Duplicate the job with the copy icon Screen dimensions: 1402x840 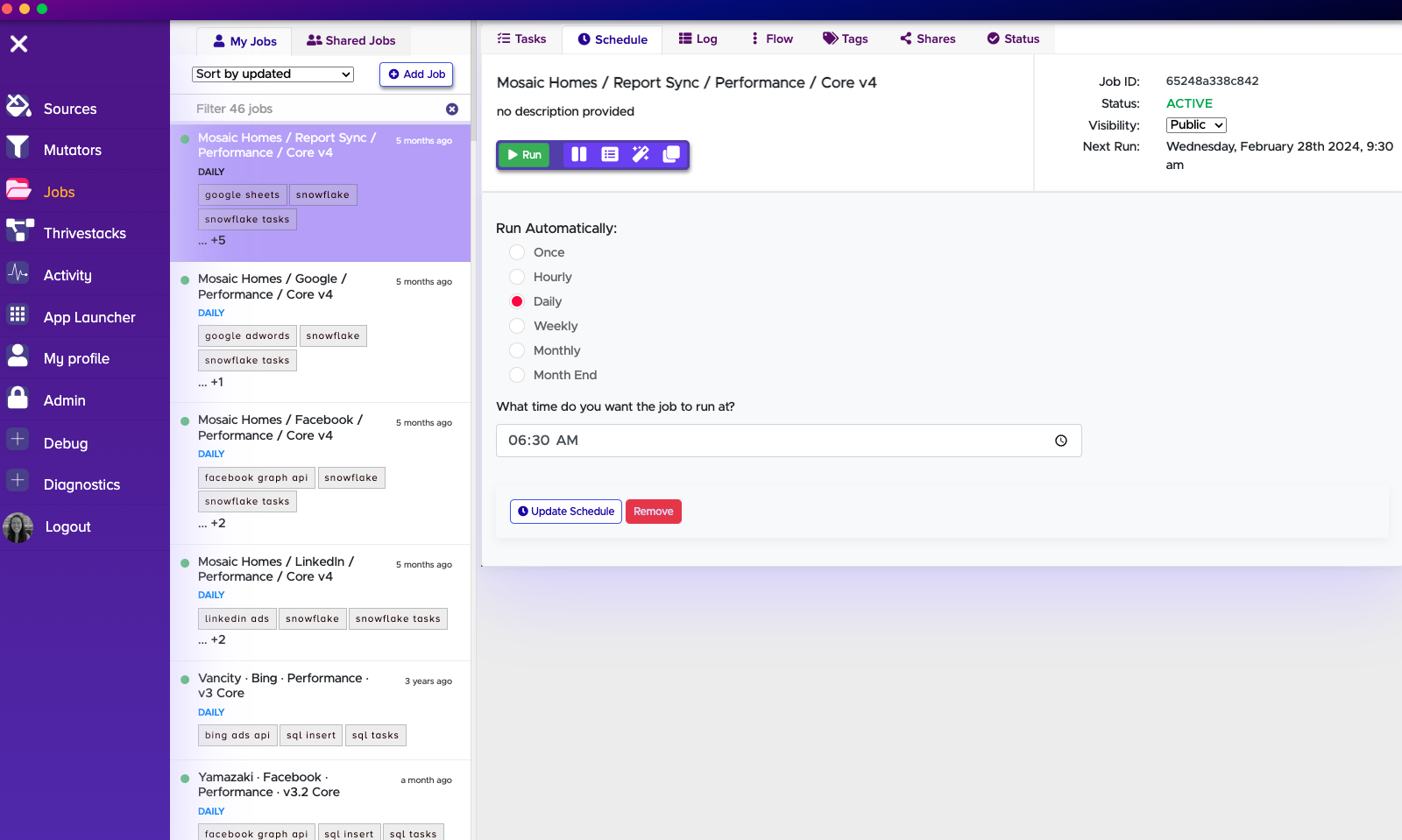coord(671,154)
